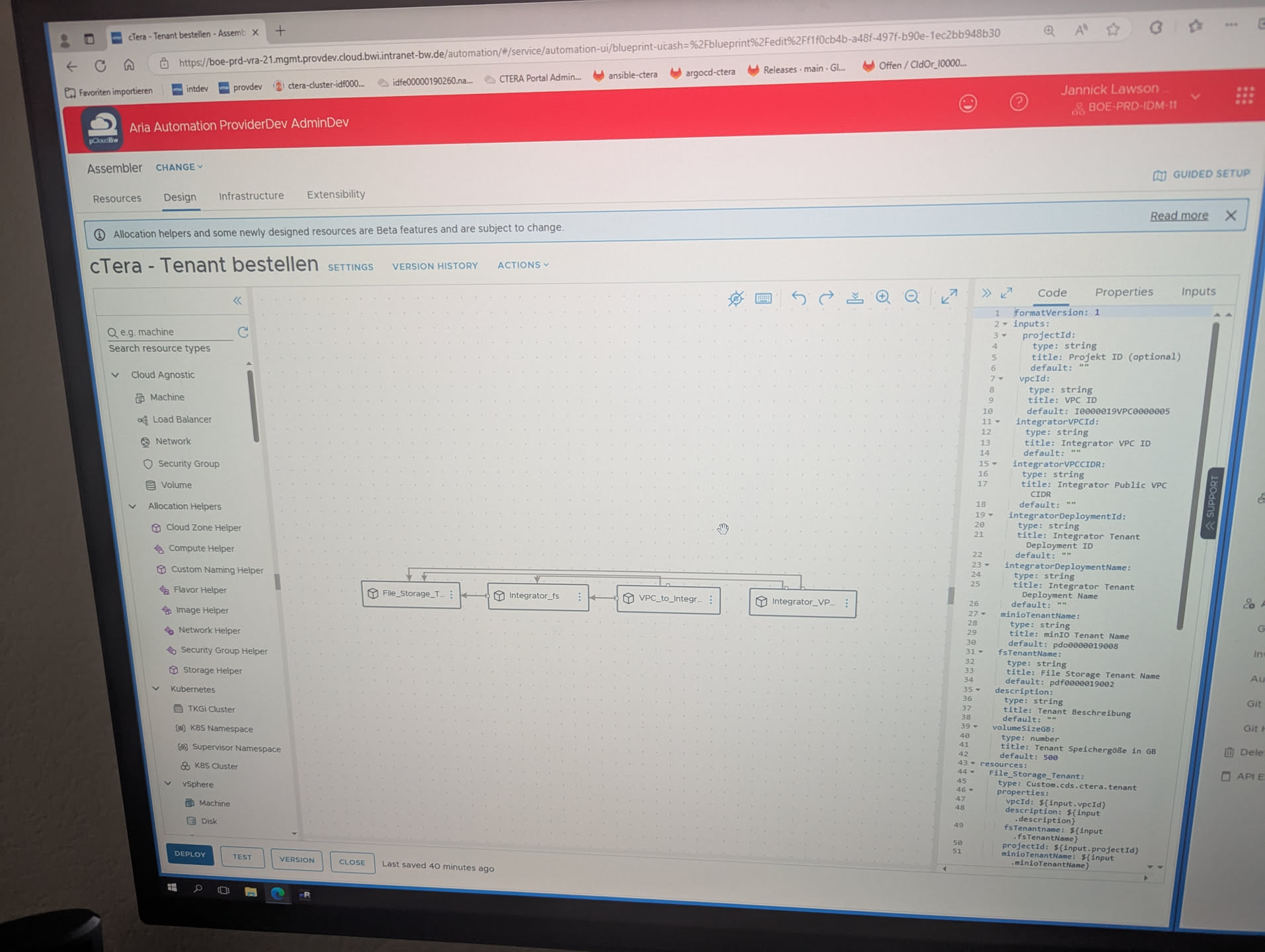Zoom out on the design canvas
The width and height of the screenshot is (1265, 952).
912,297
